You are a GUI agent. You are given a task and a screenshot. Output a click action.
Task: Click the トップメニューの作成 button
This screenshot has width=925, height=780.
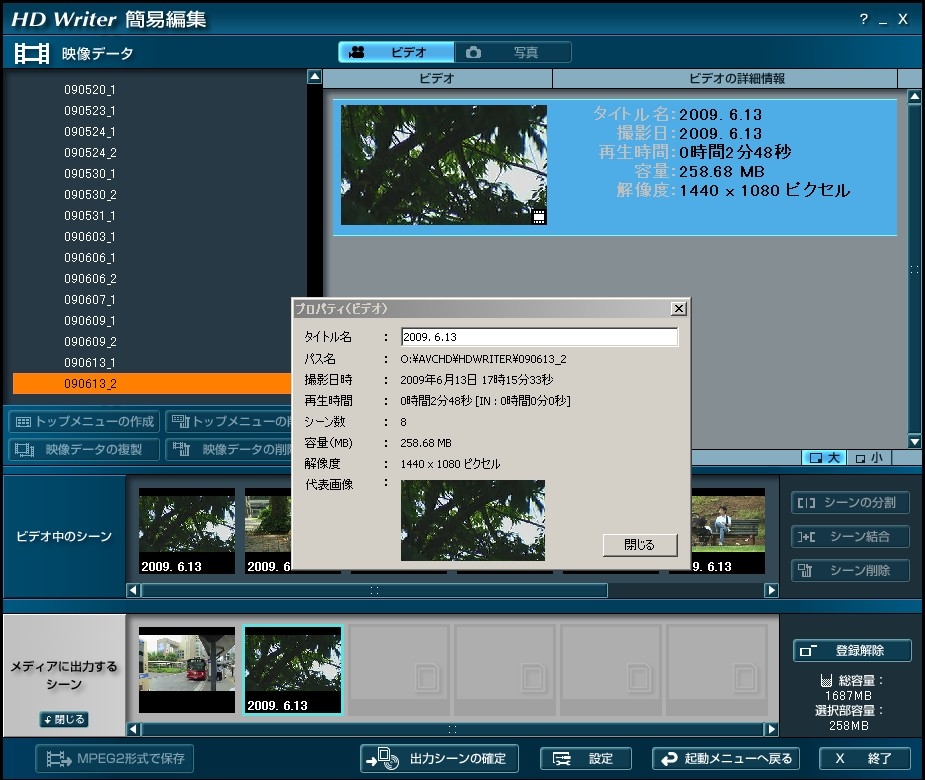tap(85, 421)
